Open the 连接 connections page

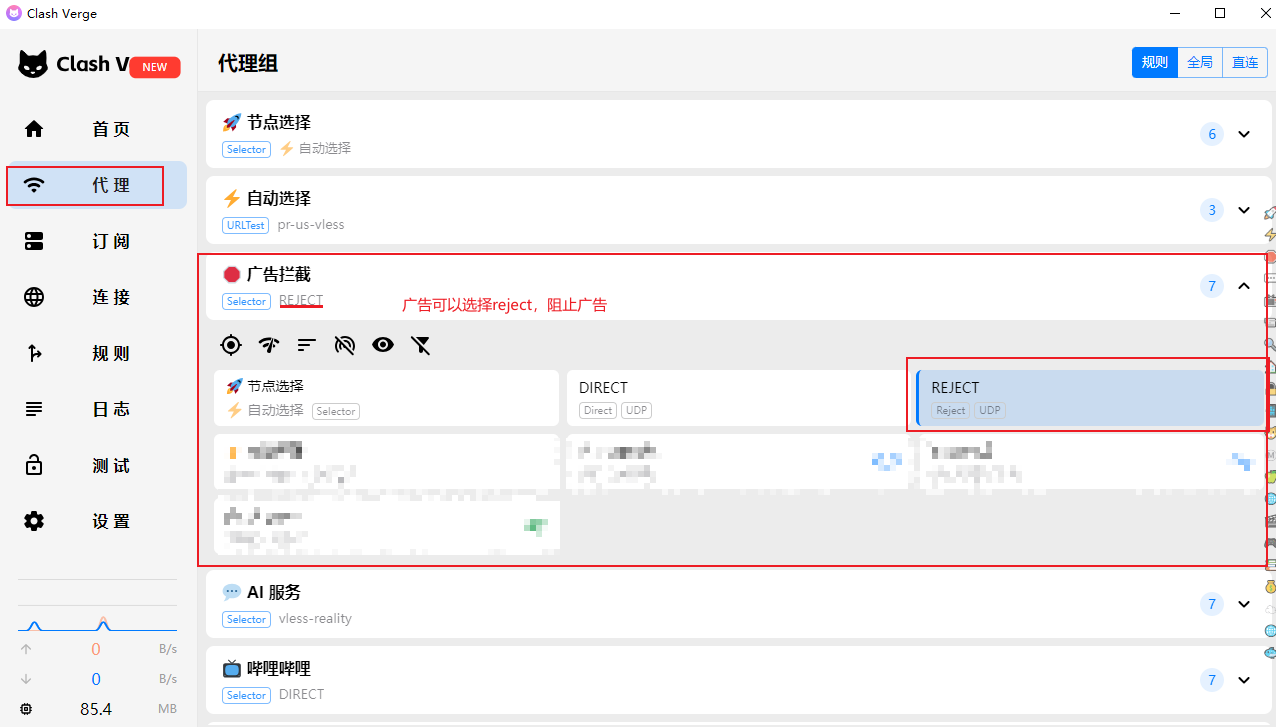[97, 297]
